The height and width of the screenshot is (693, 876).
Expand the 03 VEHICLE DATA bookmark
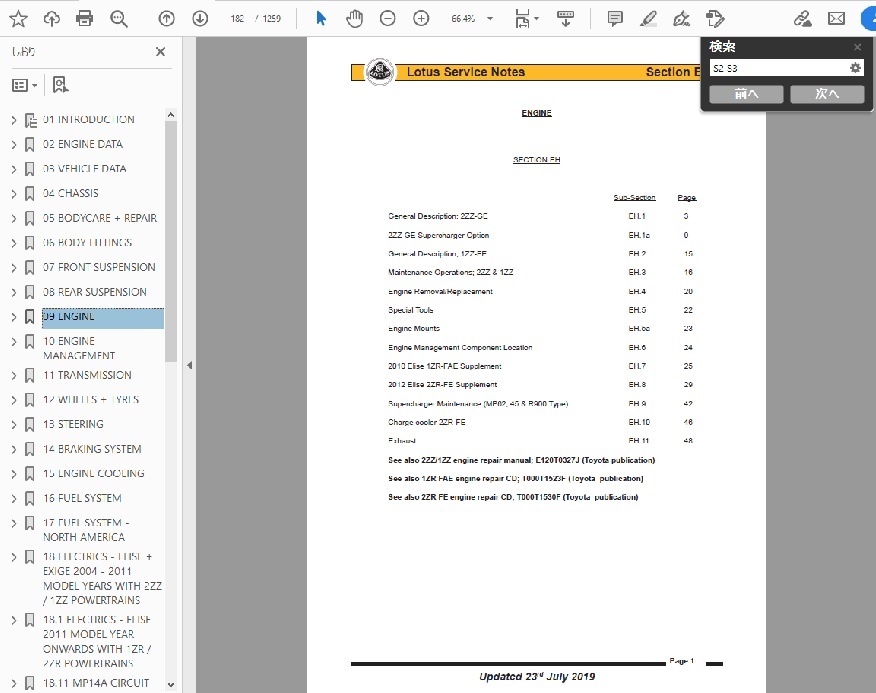coord(14,169)
